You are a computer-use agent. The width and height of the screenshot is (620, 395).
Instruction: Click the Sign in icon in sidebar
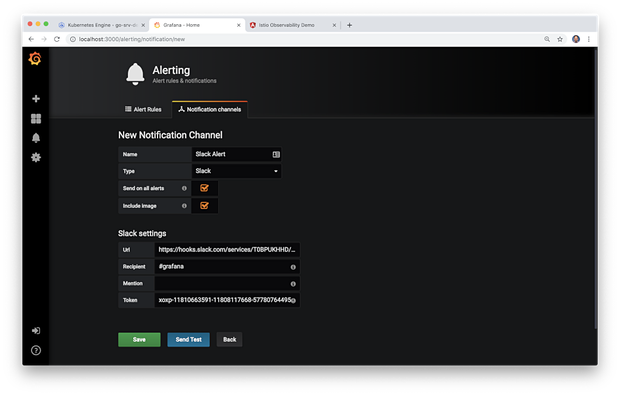click(x=36, y=331)
